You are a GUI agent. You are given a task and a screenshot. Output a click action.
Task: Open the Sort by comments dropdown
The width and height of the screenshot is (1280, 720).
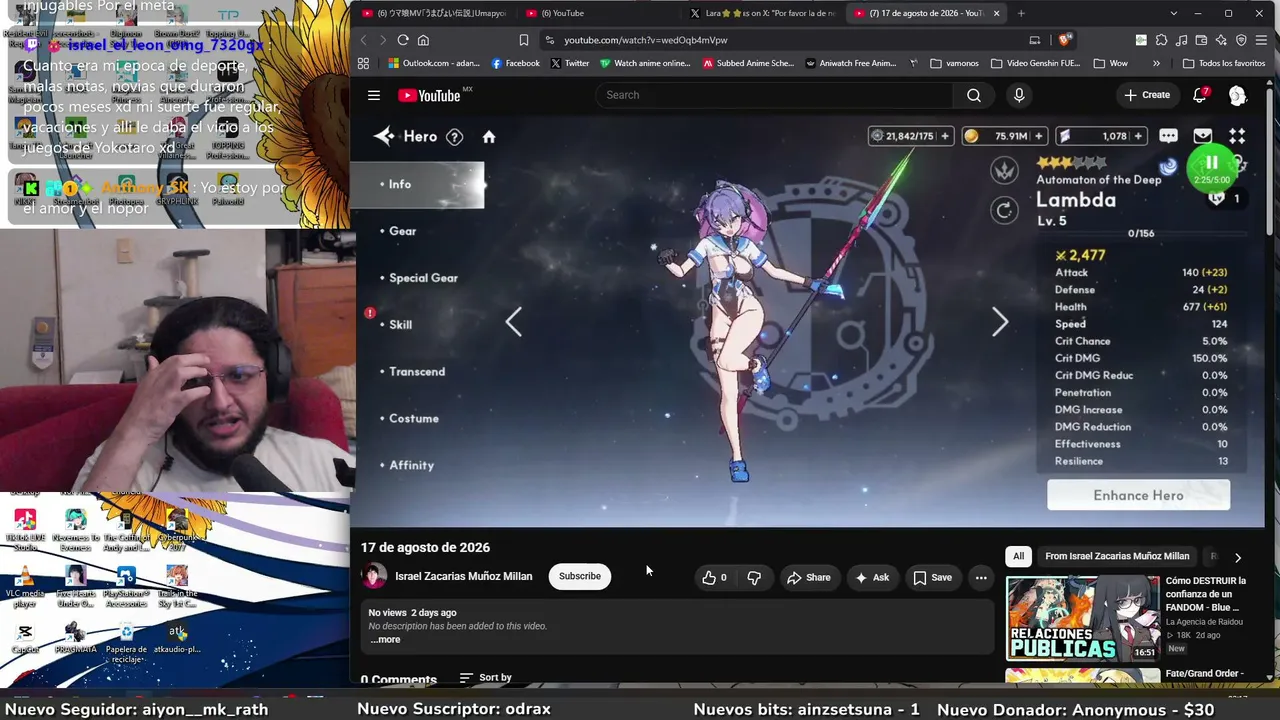pos(486,678)
